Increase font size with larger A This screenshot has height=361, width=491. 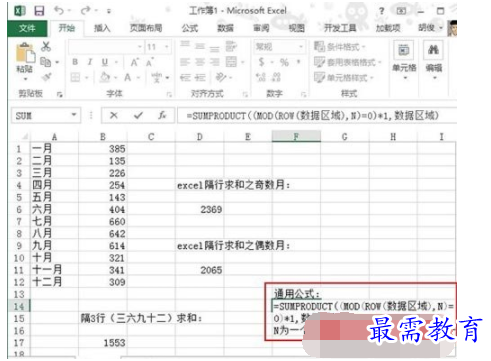pyautogui.click(x=134, y=62)
